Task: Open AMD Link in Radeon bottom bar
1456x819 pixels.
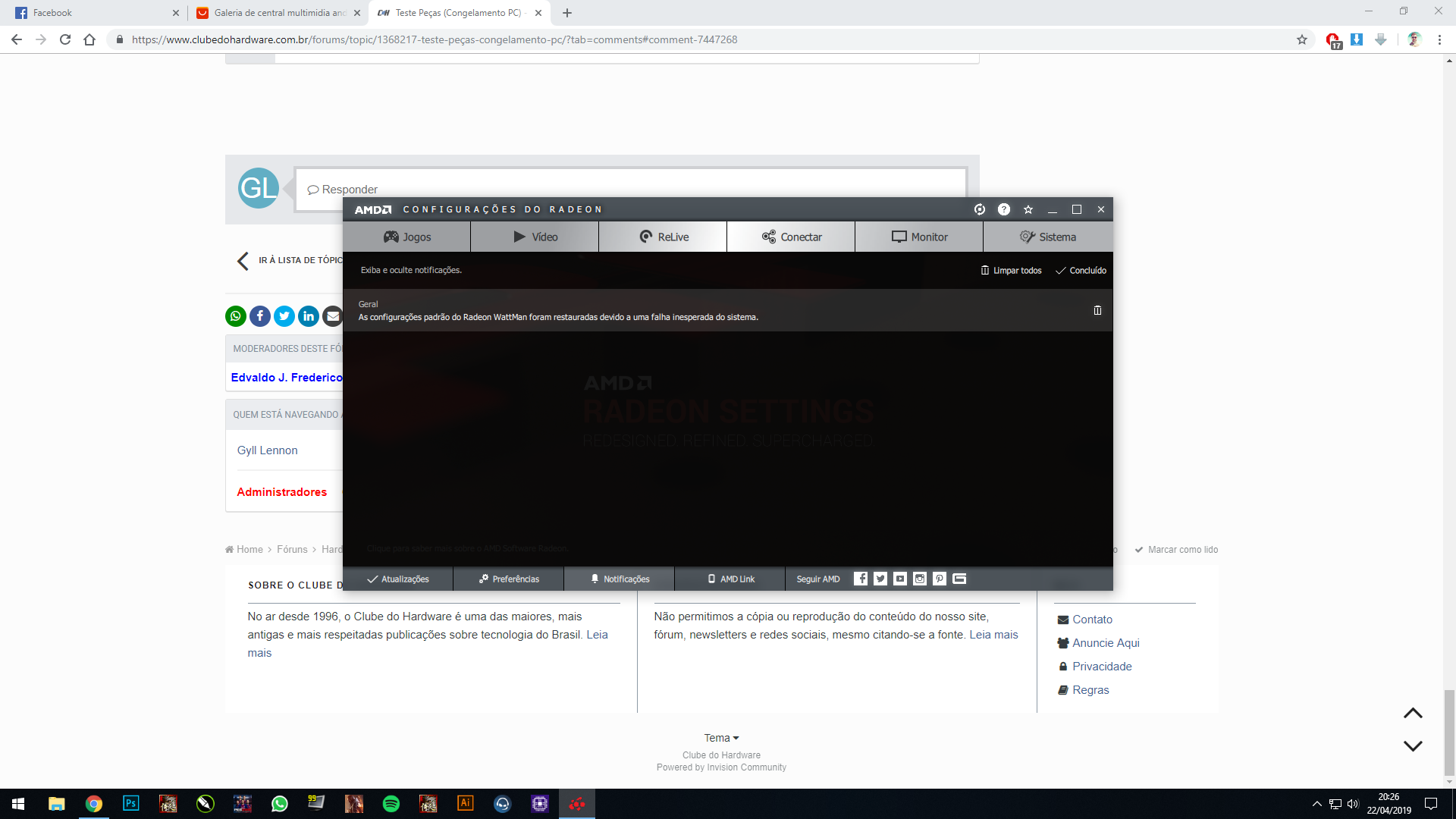Action: tap(730, 579)
